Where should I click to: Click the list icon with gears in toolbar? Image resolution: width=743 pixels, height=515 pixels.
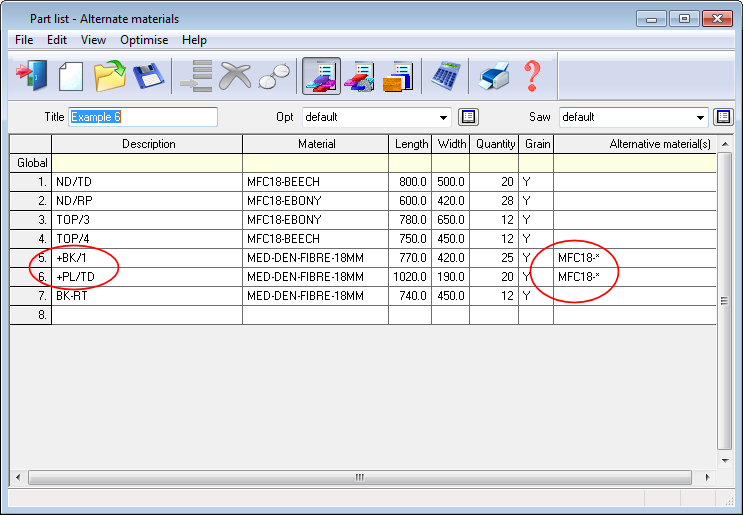click(360, 76)
